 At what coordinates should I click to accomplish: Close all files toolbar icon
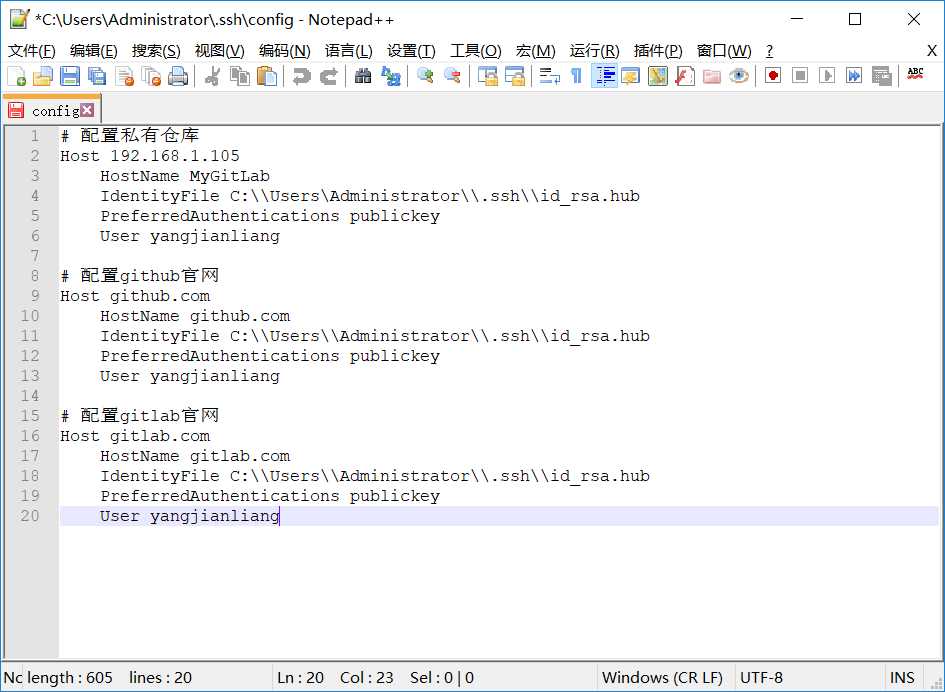click(x=151, y=77)
